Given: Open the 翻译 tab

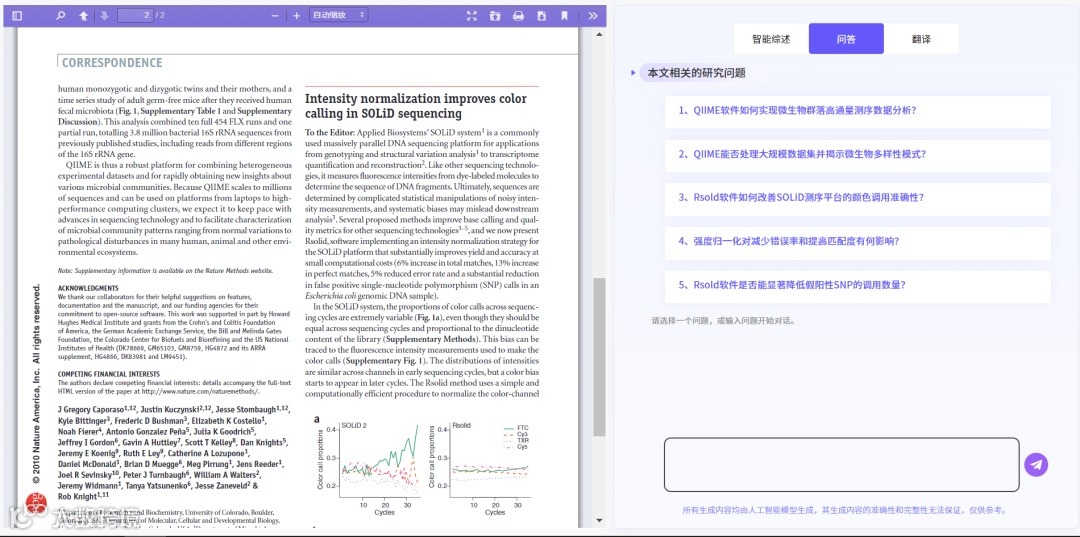Looking at the screenshot, I should click(921, 39).
